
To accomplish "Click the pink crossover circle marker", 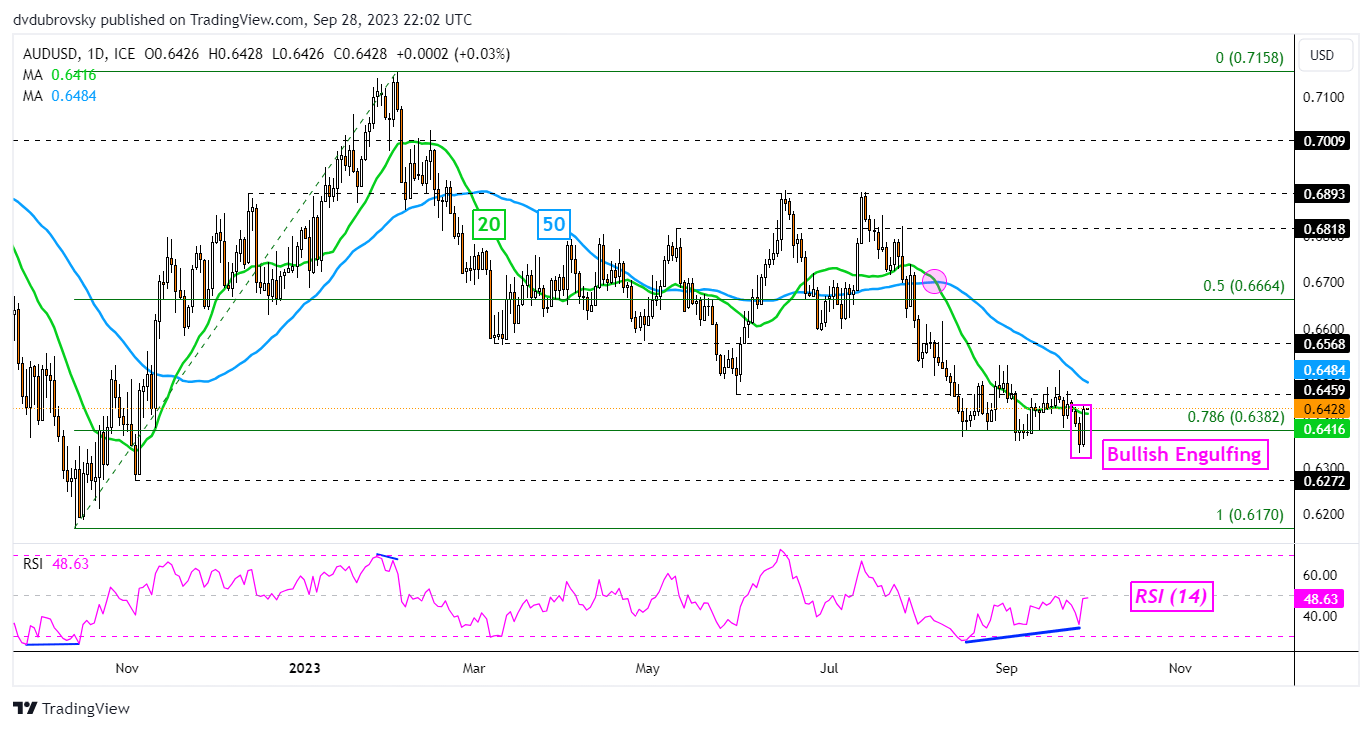I will point(934,280).
